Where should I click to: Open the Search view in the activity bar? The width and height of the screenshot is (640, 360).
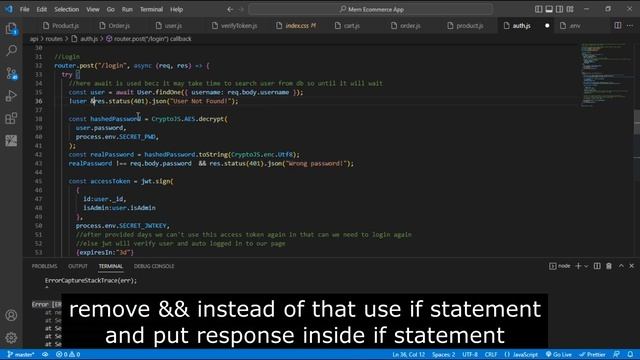click(x=11, y=51)
